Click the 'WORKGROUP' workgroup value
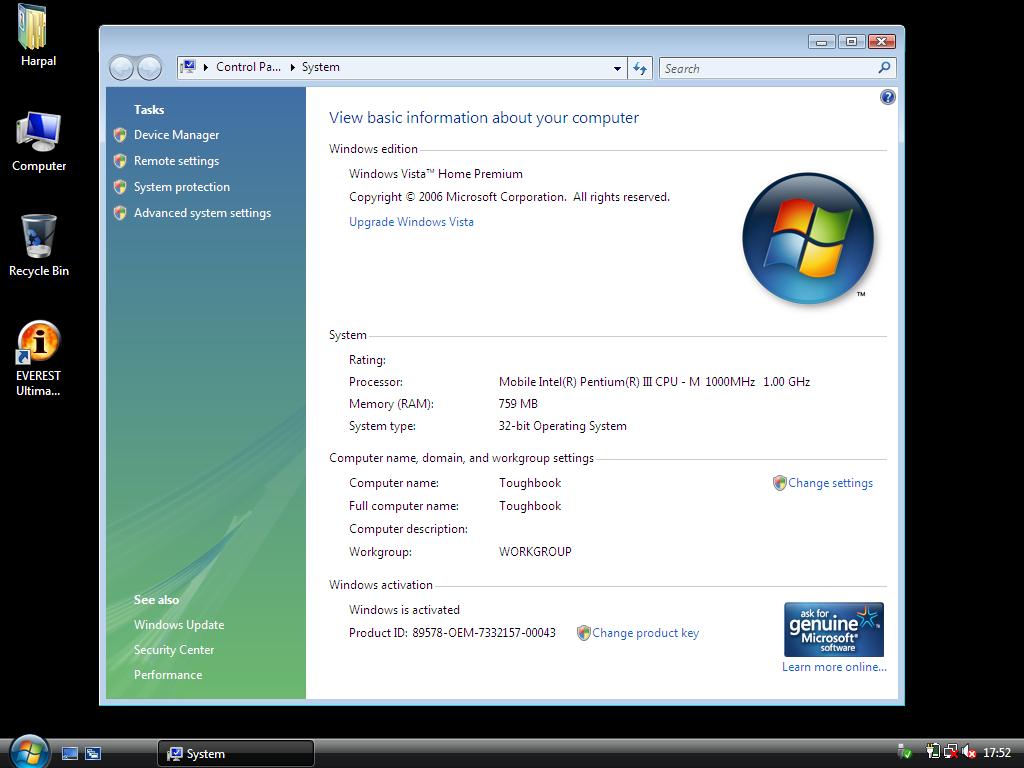Image resolution: width=1024 pixels, height=768 pixels. (x=535, y=552)
